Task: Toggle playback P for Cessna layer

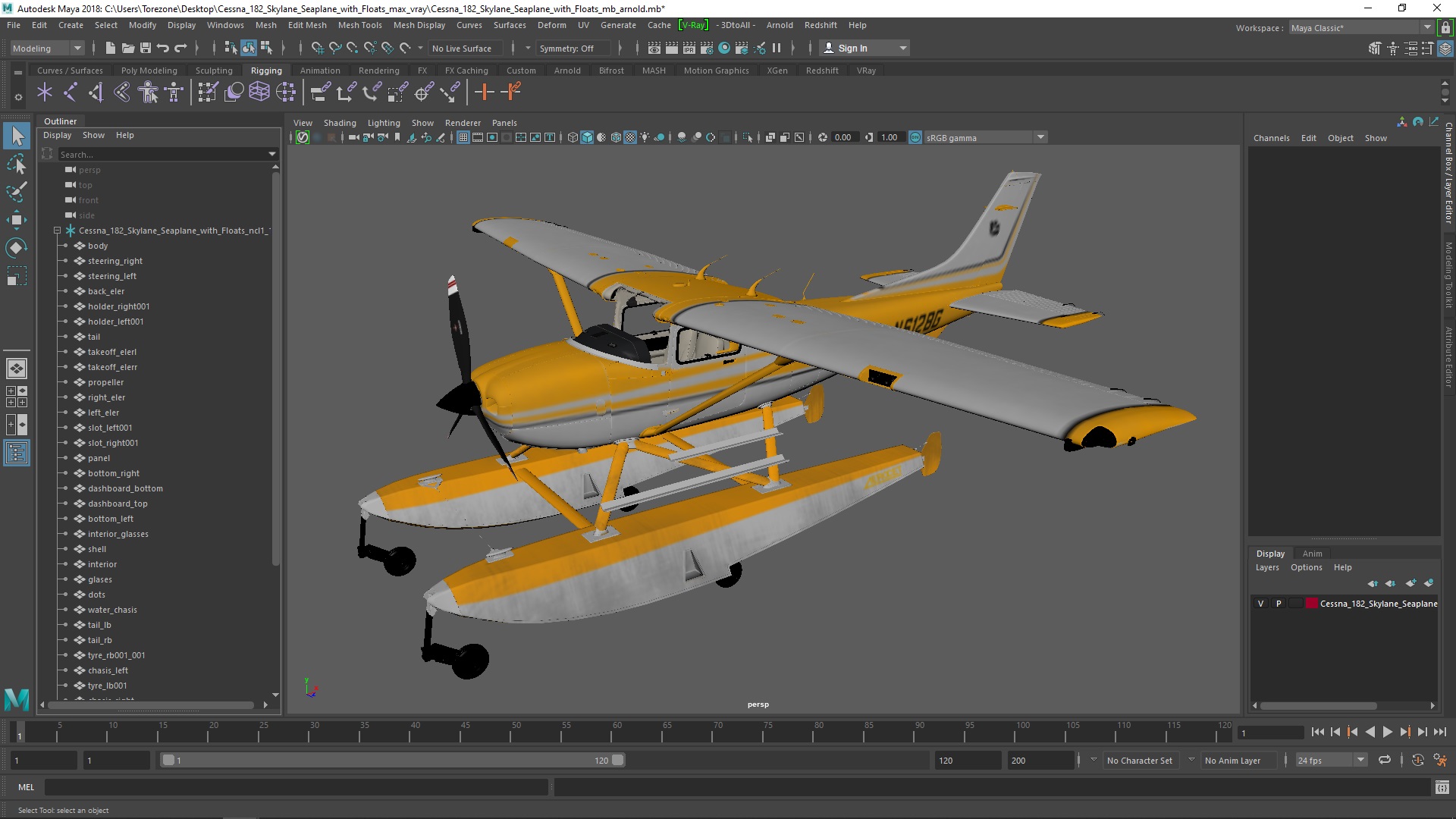Action: [x=1279, y=604]
